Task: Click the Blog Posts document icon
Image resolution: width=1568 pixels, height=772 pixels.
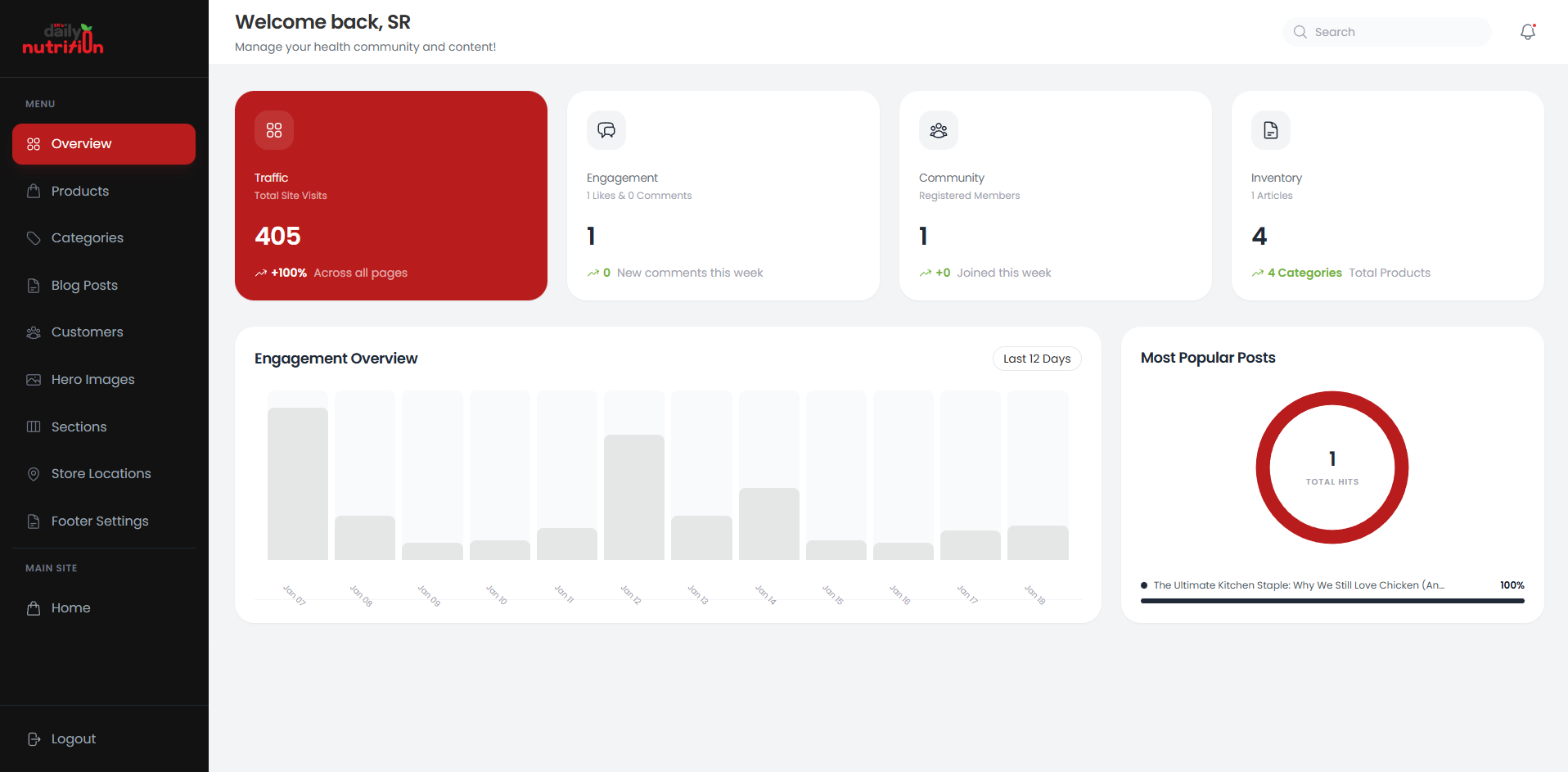Action: [34, 285]
